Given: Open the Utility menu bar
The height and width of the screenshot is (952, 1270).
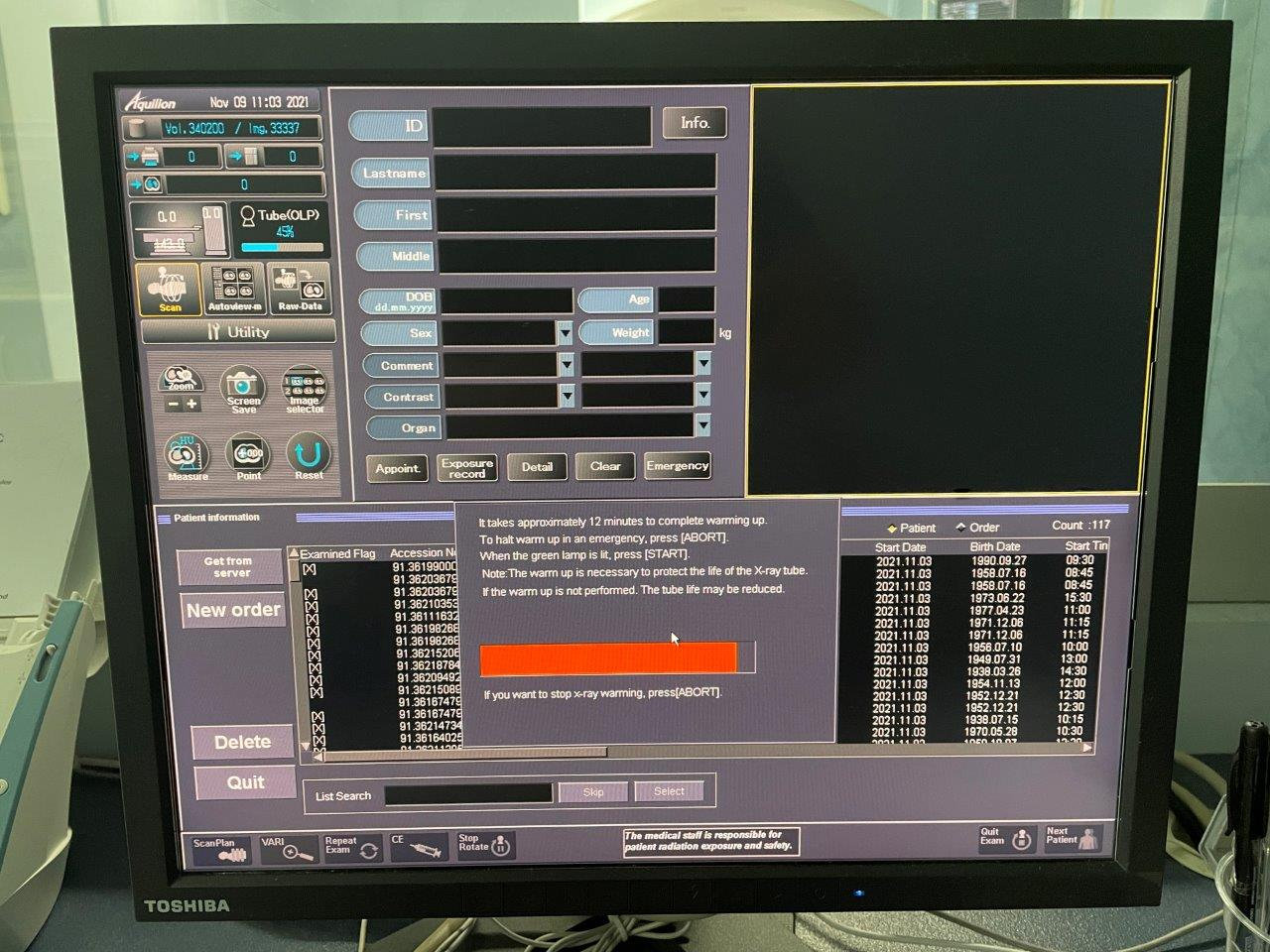Looking at the screenshot, I should pyautogui.click(x=238, y=332).
